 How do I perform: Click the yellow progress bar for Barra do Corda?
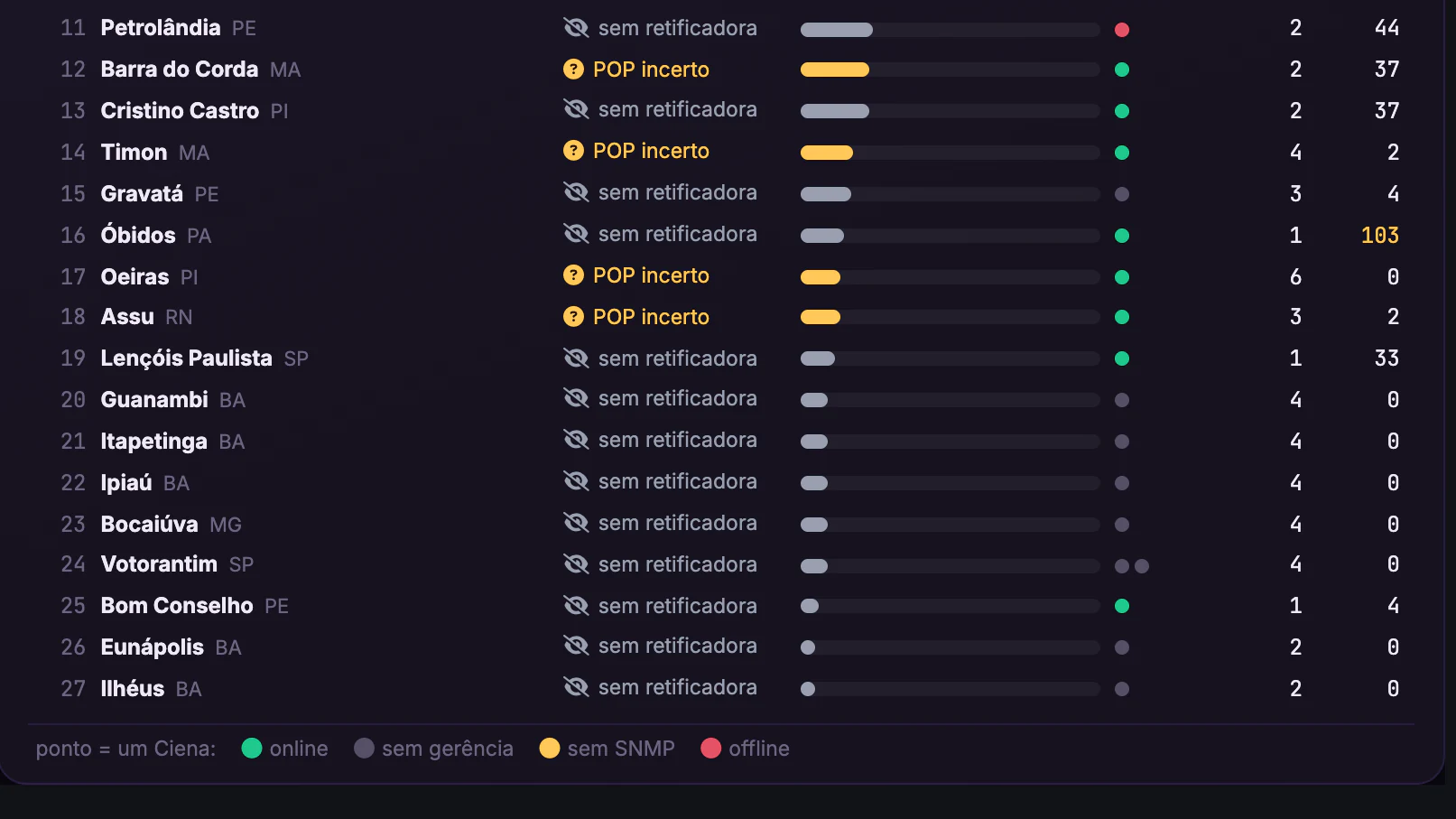coord(835,70)
